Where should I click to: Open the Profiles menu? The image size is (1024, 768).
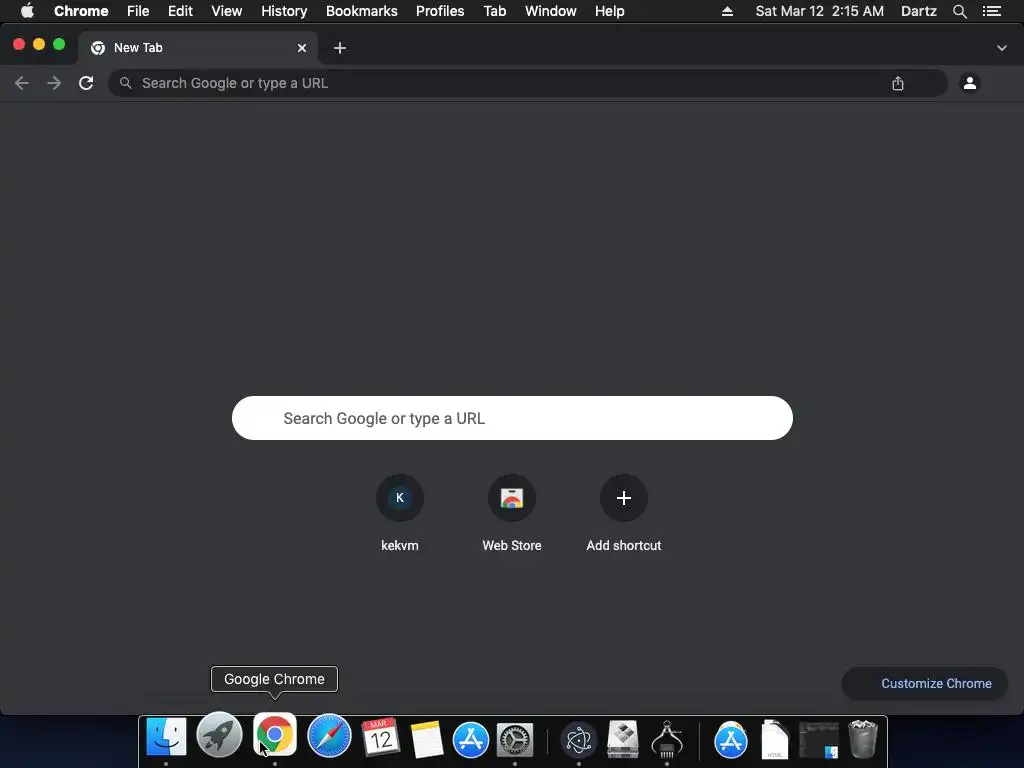pyautogui.click(x=440, y=11)
